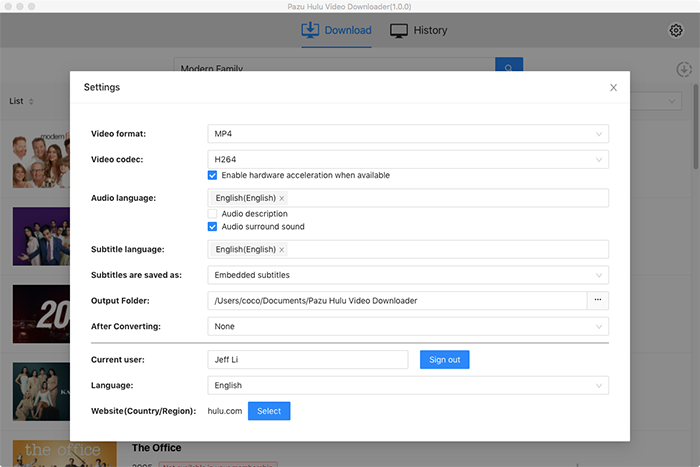Uncheck Audio surround sound
Image resolution: width=700 pixels, height=467 pixels.
pyautogui.click(x=212, y=226)
